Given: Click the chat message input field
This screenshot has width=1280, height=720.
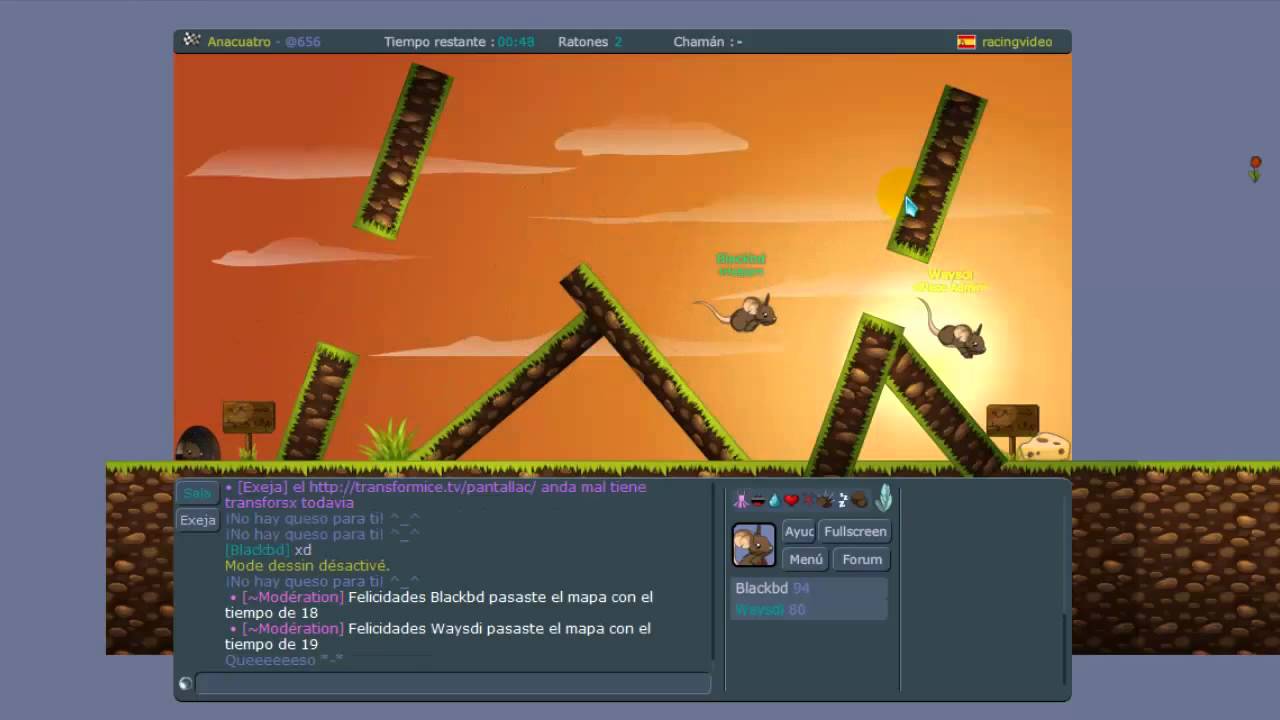Looking at the screenshot, I should (453, 684).
